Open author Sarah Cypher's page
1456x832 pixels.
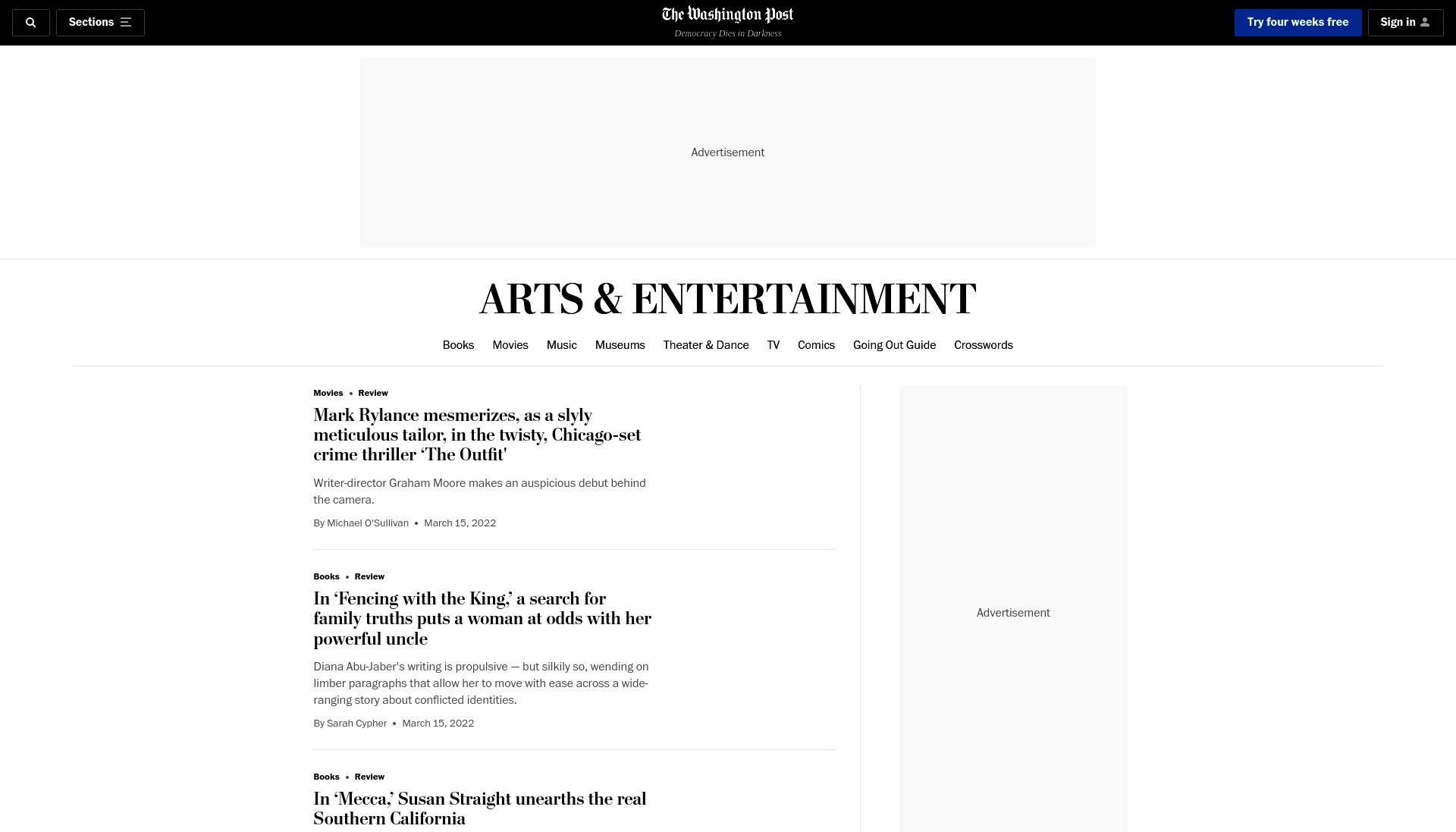pos(356,724)
